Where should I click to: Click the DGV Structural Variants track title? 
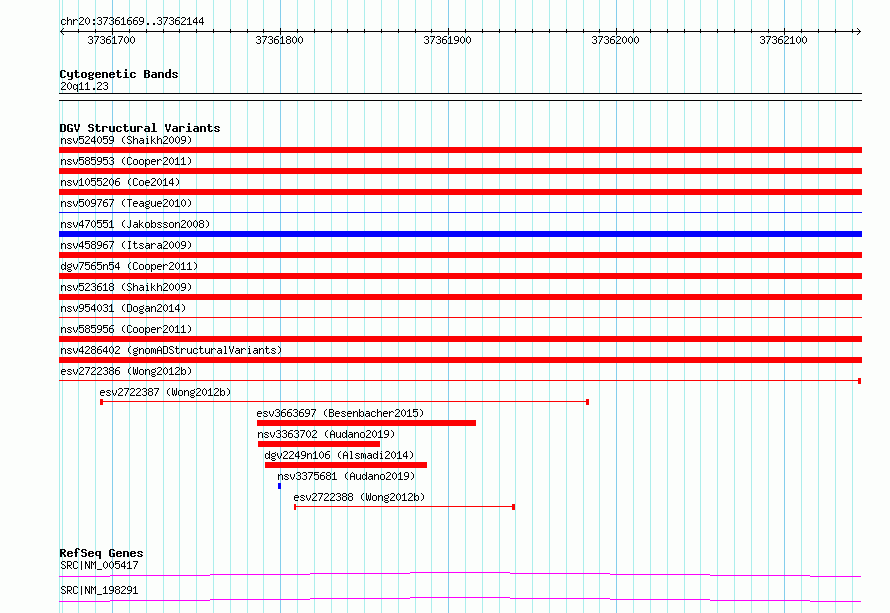tap(140, 128)
